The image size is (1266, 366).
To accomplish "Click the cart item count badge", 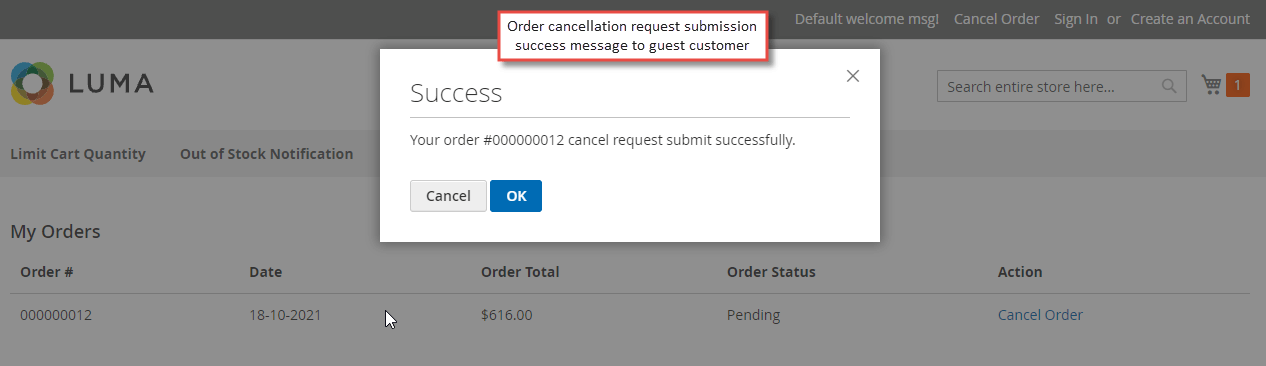I will click(x=1237, y=86).
